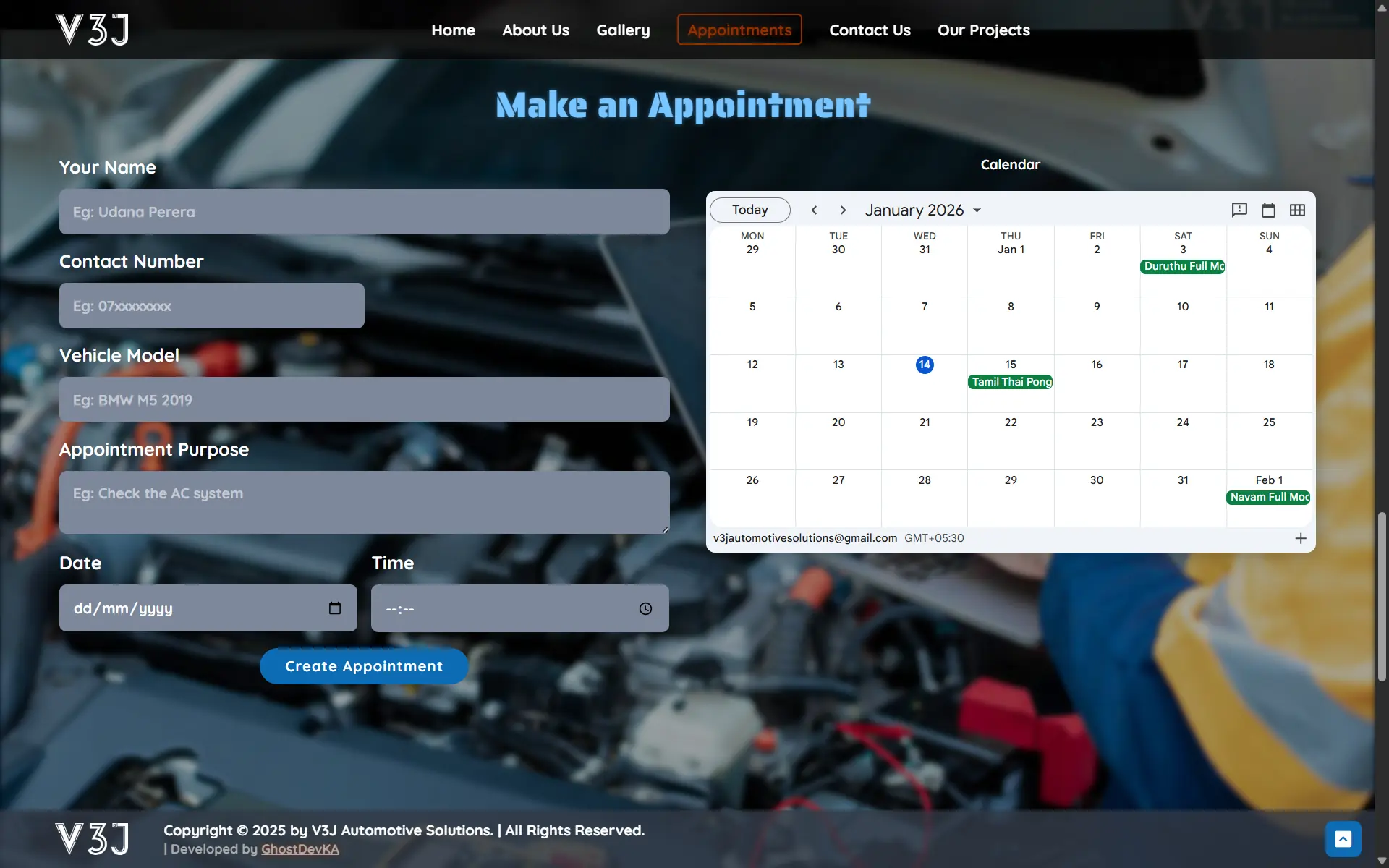The width and height of the screenshot is (1389, 868).
Task: Focus the Vehicle Model input field
Action: 364,399
